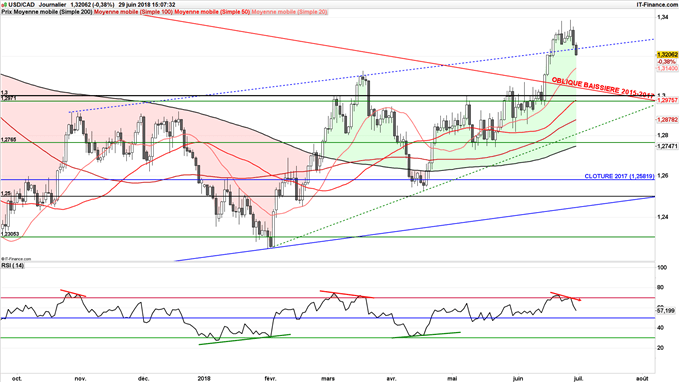Open the IT-Finance.com label at top right
Viewport: 679px width, 382px height.
(657, 5)
